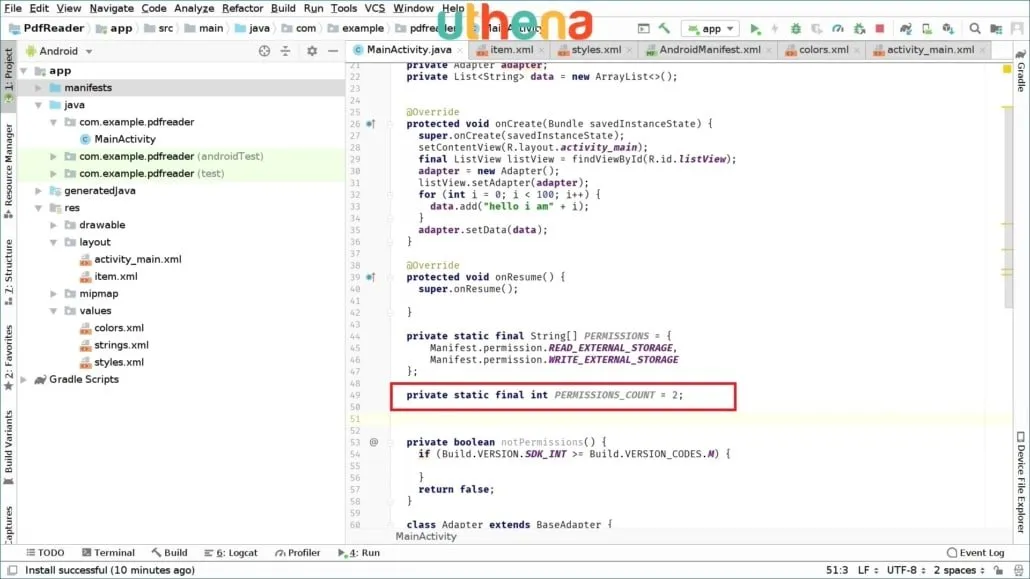The width and height of the screenshot is (1030, 579).
Task: Click the Search Everywhere magnifier icon
Action: [x=975, y=28]
